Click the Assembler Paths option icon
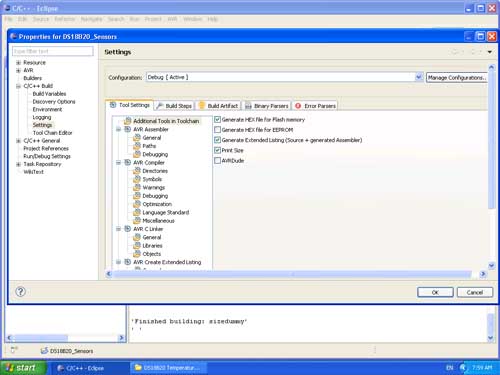The image size is (500, 375). tap(137, 146)
